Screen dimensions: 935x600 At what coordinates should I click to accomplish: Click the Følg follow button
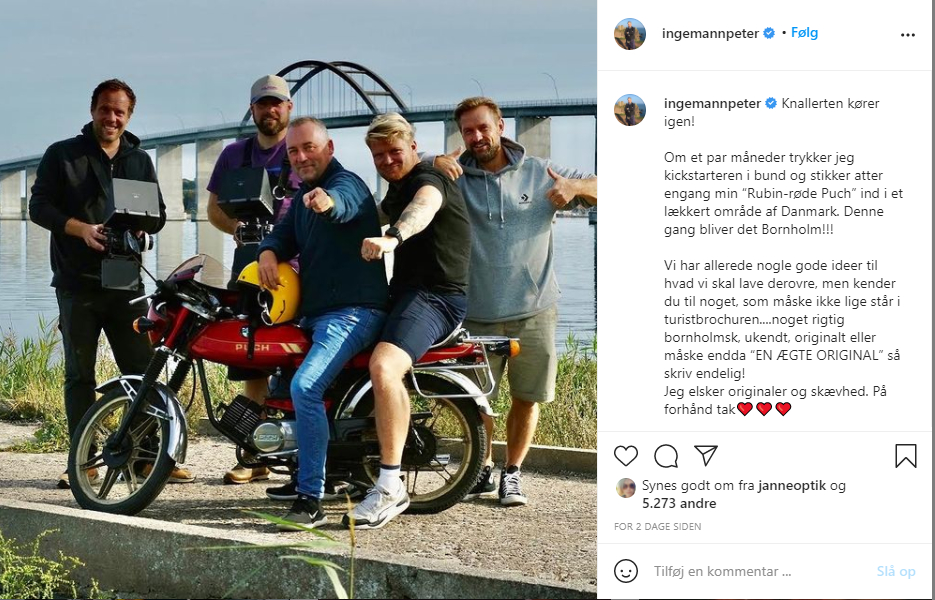click(804, 33)
